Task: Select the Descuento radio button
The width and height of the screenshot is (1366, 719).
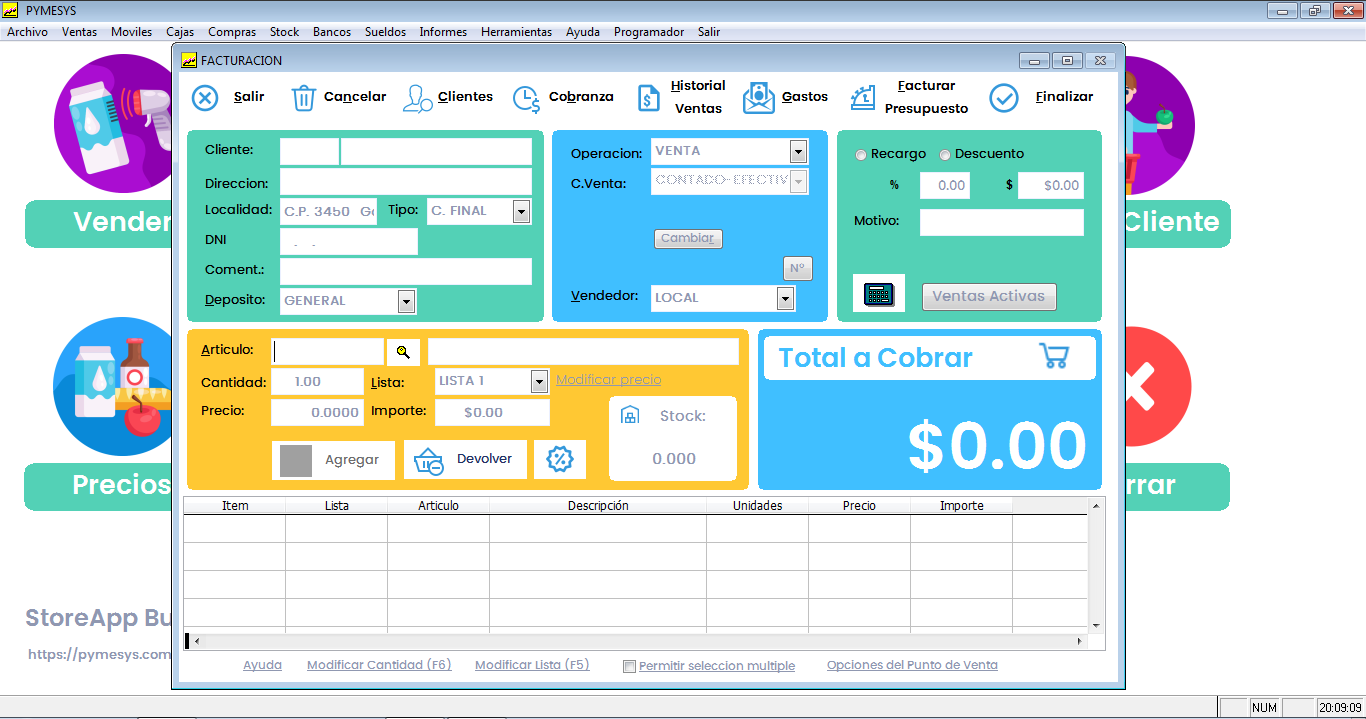Action: pyautogui.click(x=945, y=155)
